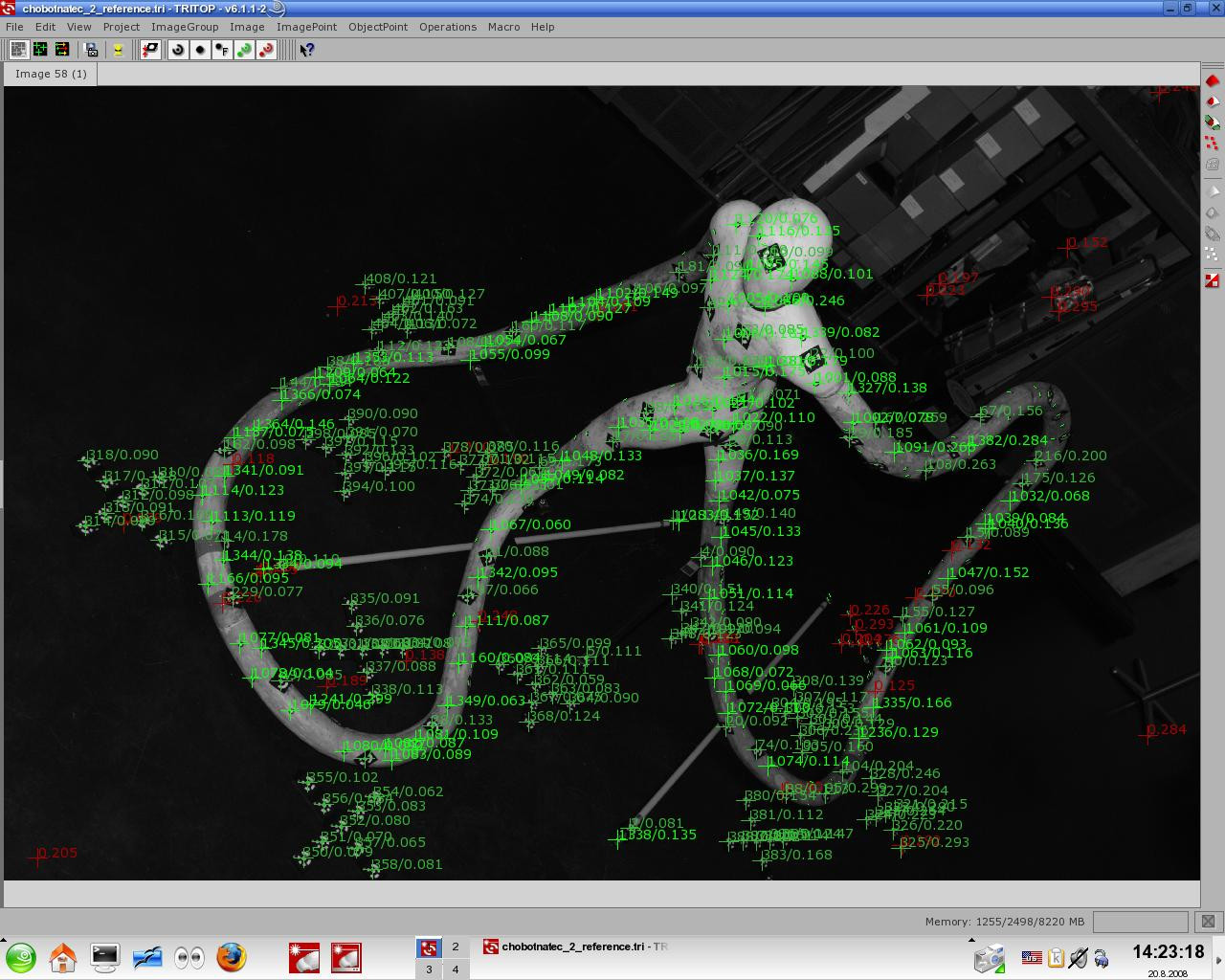Open the ImageGroup menu
The image size is (1225, 980).
pyautogui.click(x=184, y=27)
